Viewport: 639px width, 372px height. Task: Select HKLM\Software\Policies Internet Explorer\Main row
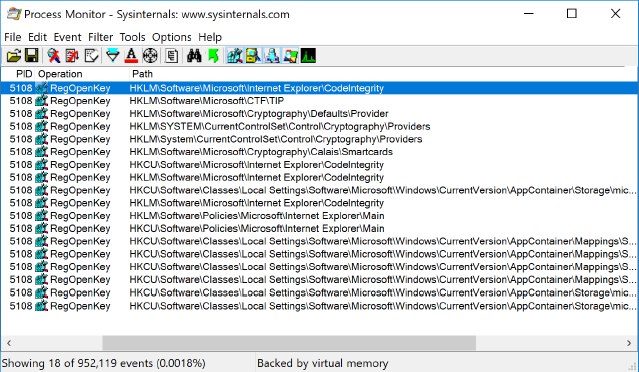[x=320, y=216]
